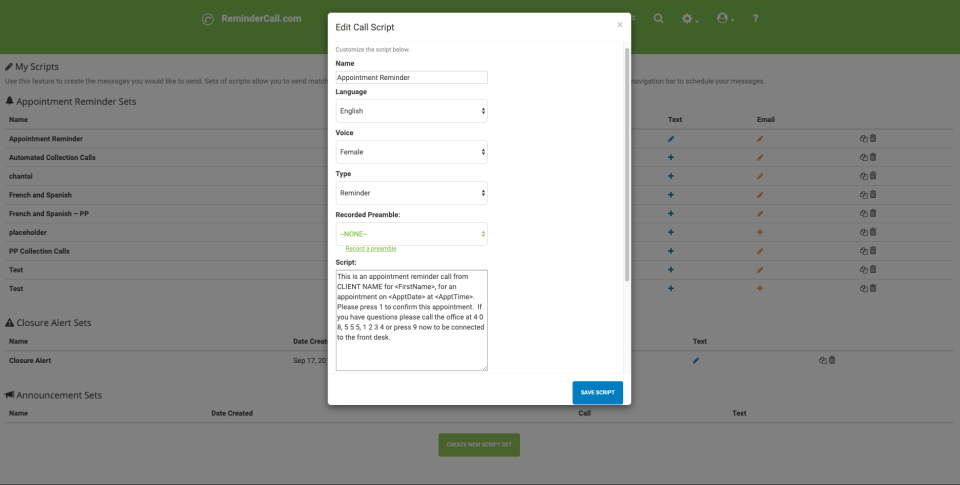Open the search icon in top navigation
This screenshot has height=485, width=960.
pos(658,18)
